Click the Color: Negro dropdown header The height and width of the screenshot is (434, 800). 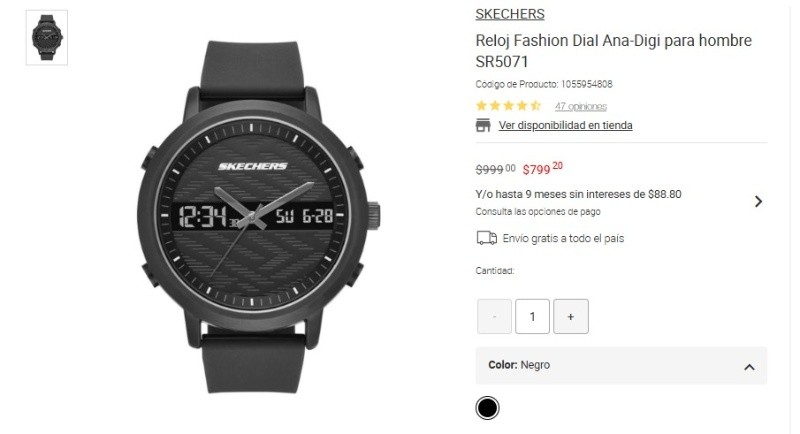pos(621,365)
